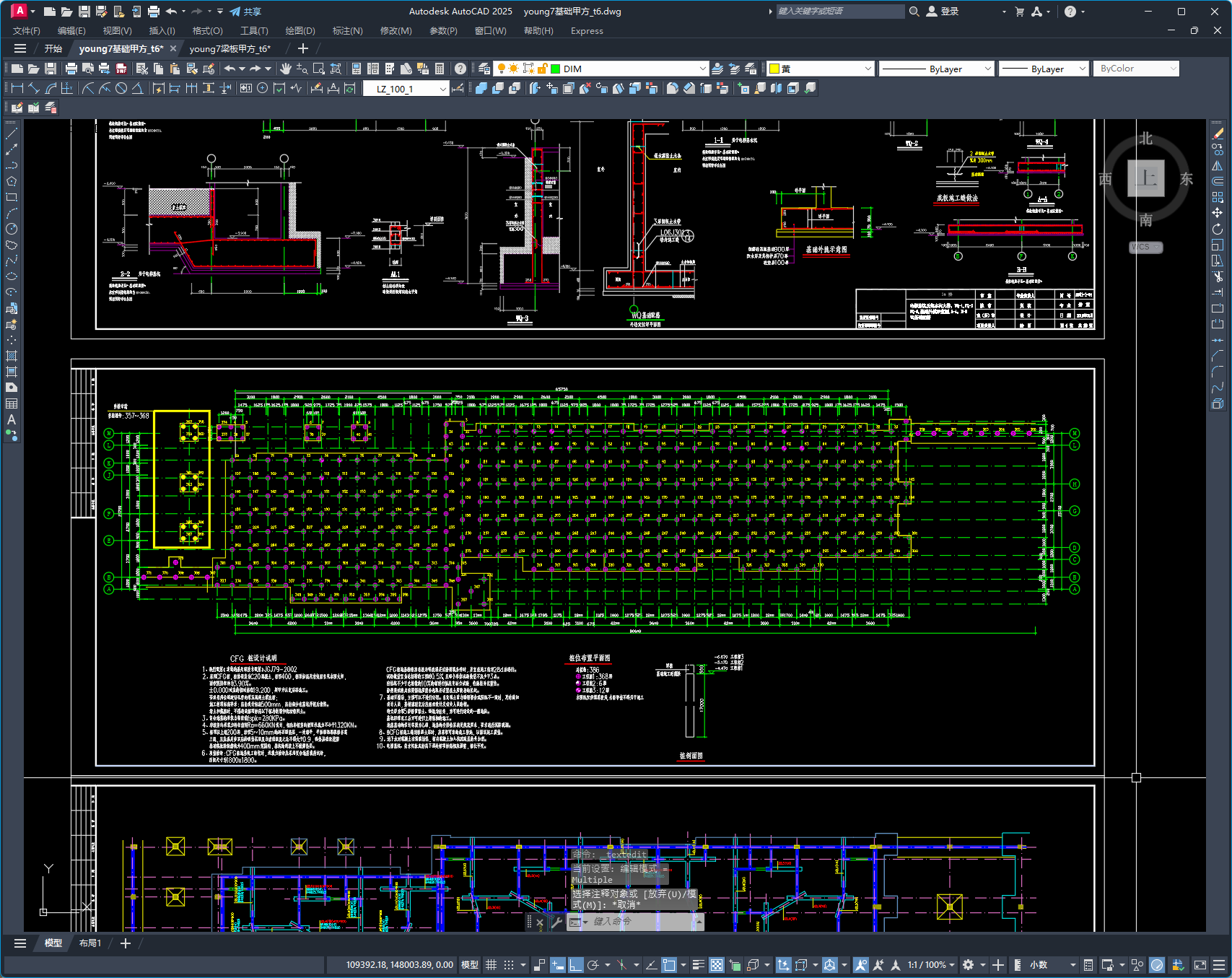This screenshot has width=1232, height=978.
Task: Open the 标注(N) menu
Action: click(x=347, y=31)
